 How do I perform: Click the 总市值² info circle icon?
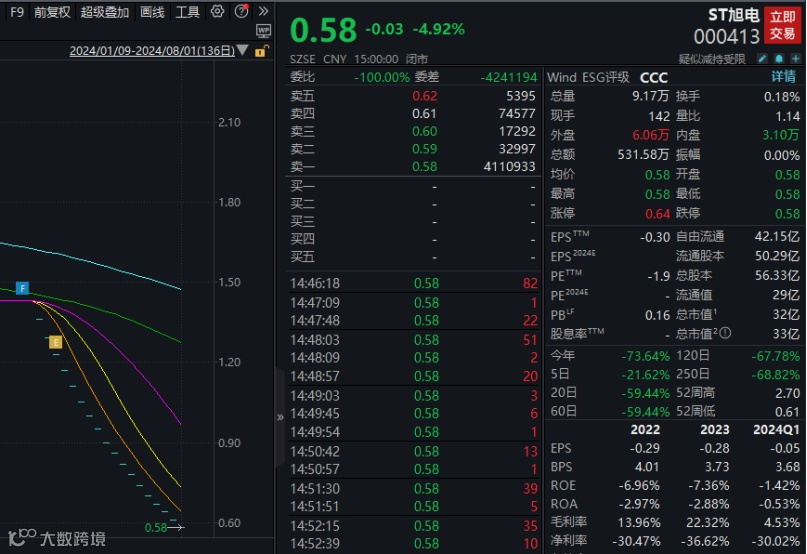point(725,334)
